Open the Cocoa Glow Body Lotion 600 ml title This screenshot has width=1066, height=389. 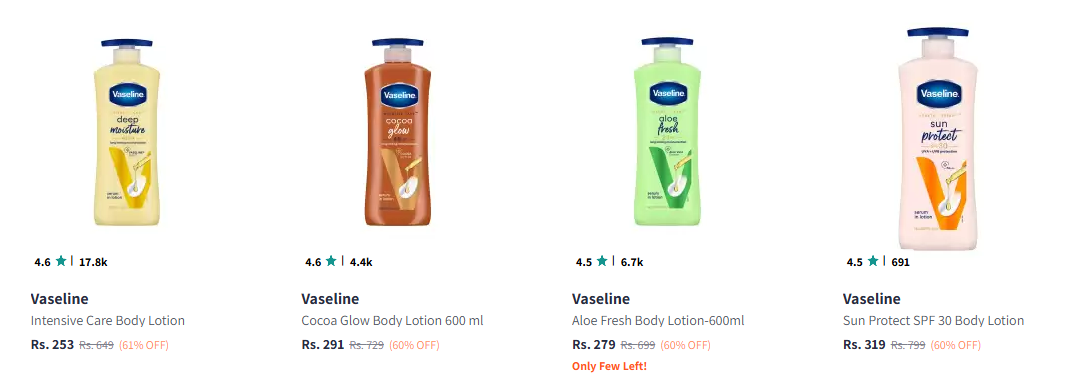coord(392,320)
